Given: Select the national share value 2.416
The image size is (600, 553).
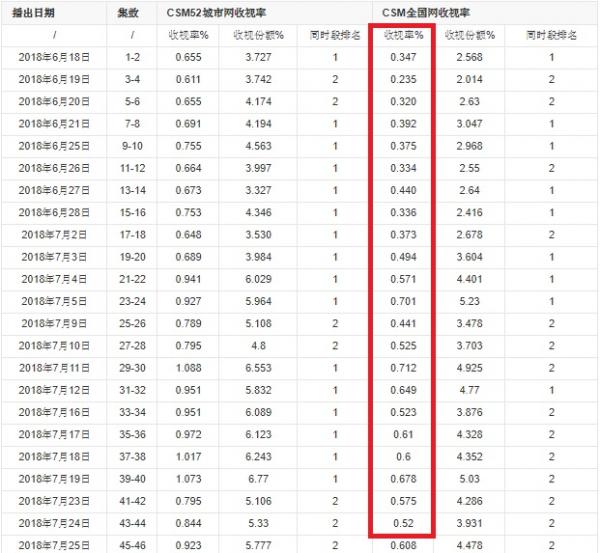Looking at the screenshot, I should point(470,213).
